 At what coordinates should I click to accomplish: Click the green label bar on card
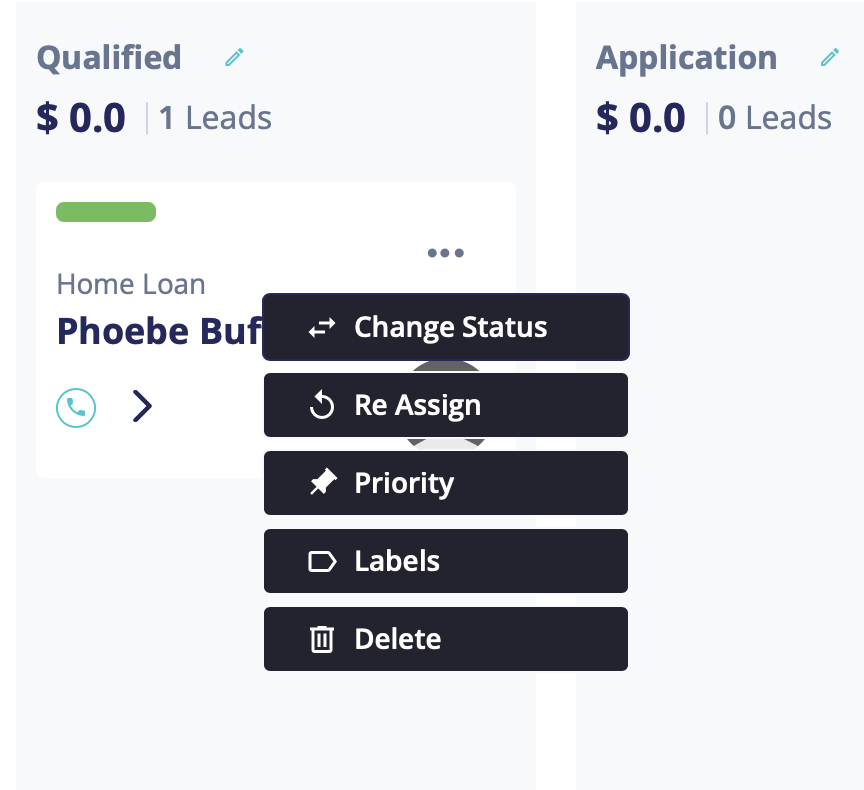click(x=106, y=212)
